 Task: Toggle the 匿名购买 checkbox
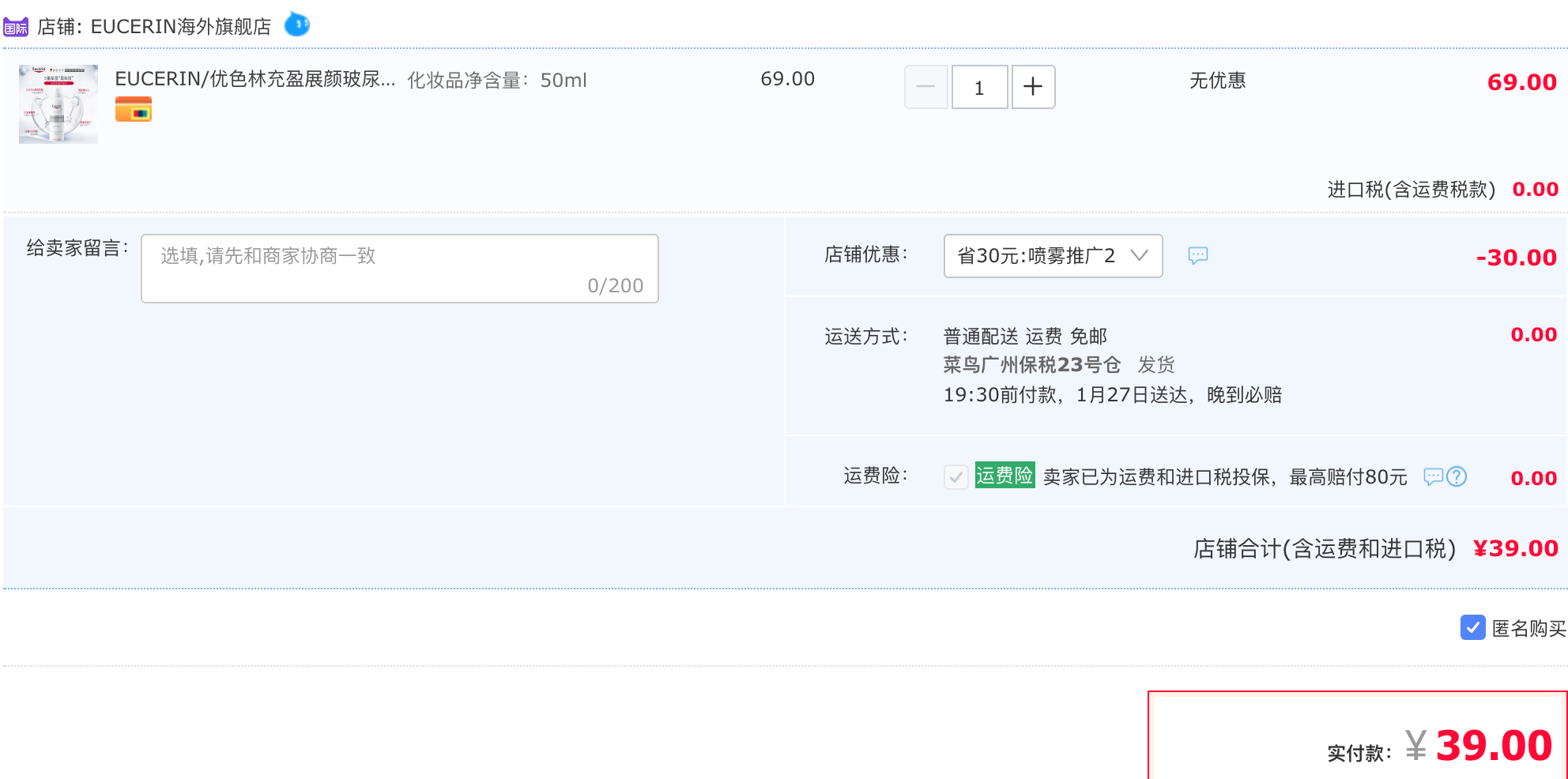pyautogui.click(x=1473, y=627)
